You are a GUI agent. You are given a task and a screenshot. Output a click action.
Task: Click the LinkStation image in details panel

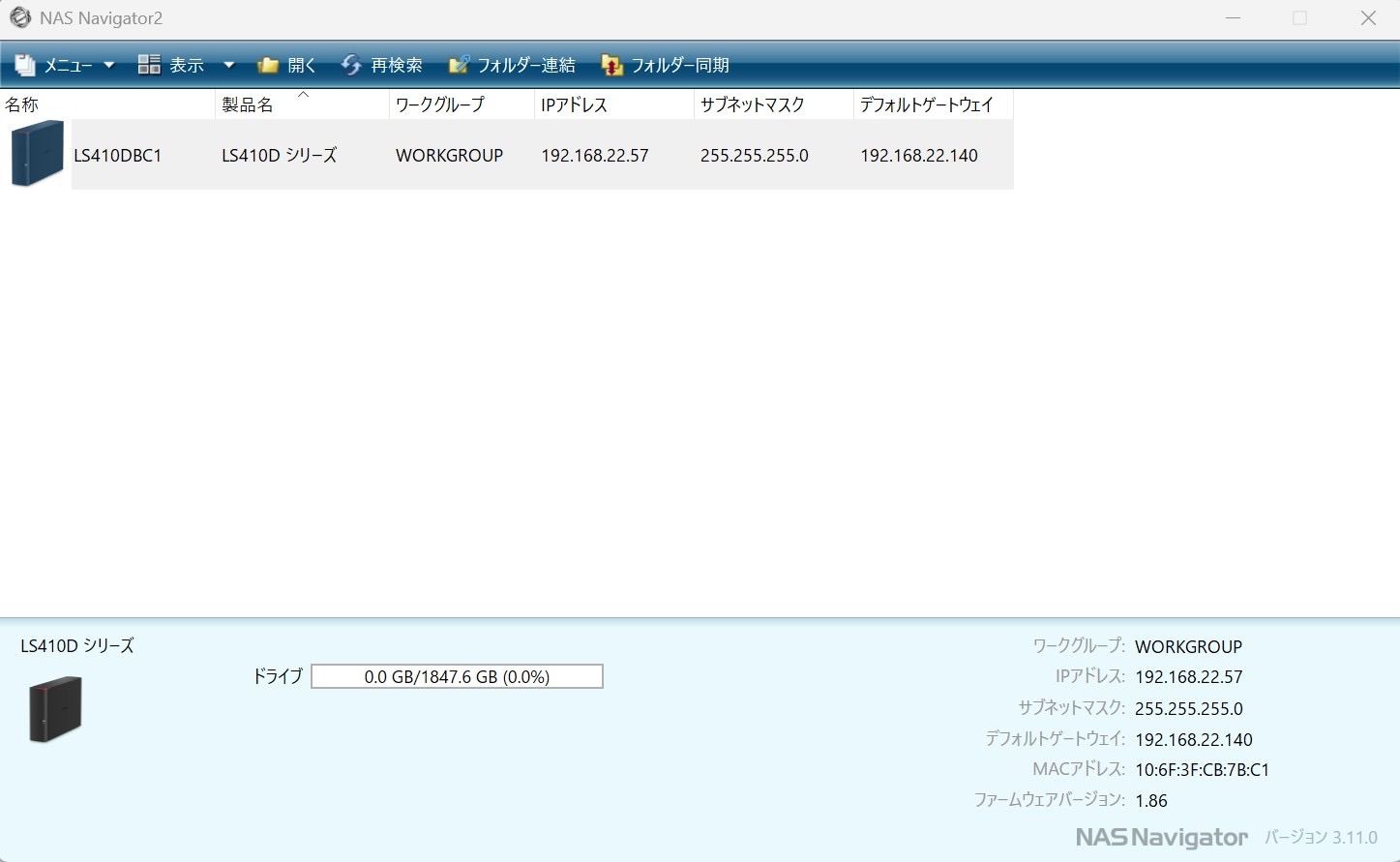point(55,709)
